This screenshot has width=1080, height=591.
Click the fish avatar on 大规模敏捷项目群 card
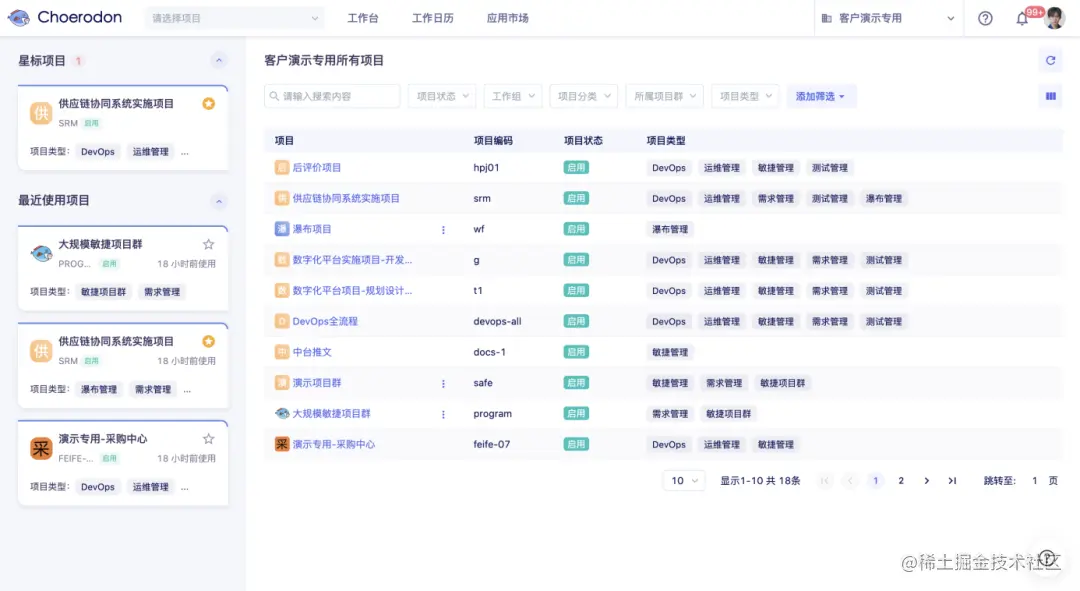pos(41,253)
